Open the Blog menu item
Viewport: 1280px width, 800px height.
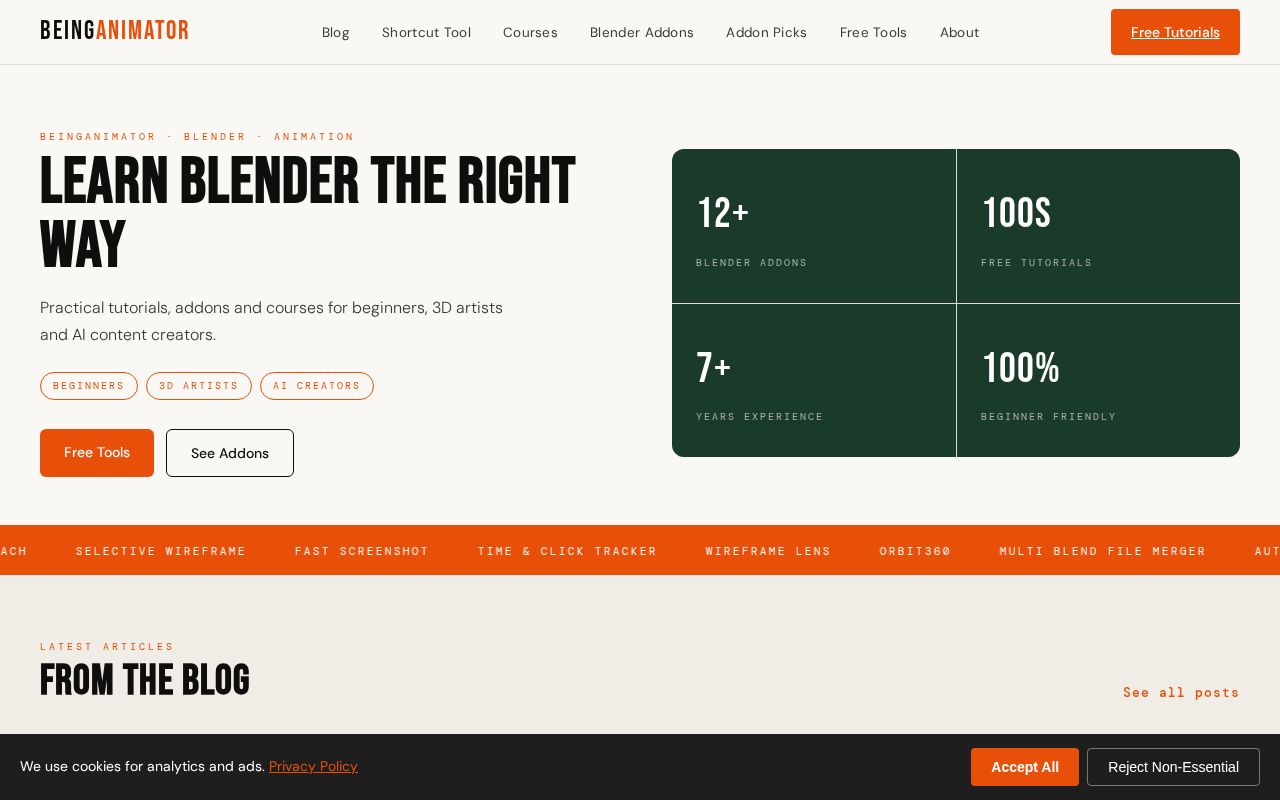pos(336,32)
